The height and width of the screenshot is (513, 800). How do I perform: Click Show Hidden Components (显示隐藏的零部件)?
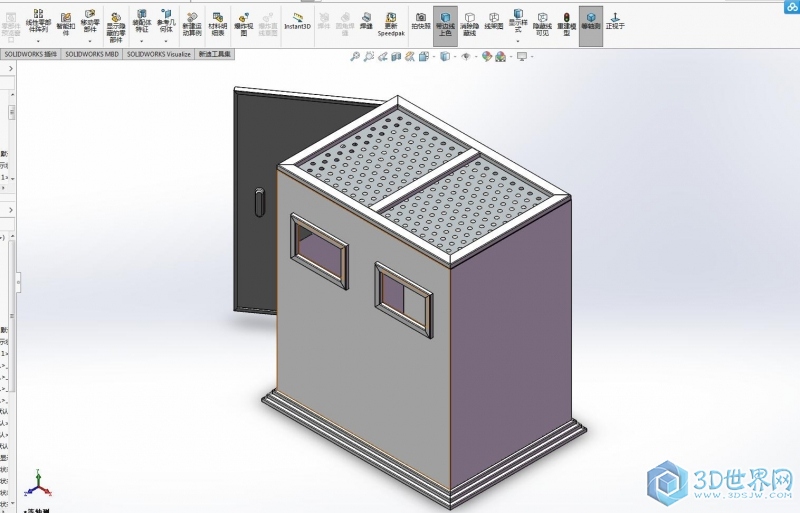click(116, 27)
